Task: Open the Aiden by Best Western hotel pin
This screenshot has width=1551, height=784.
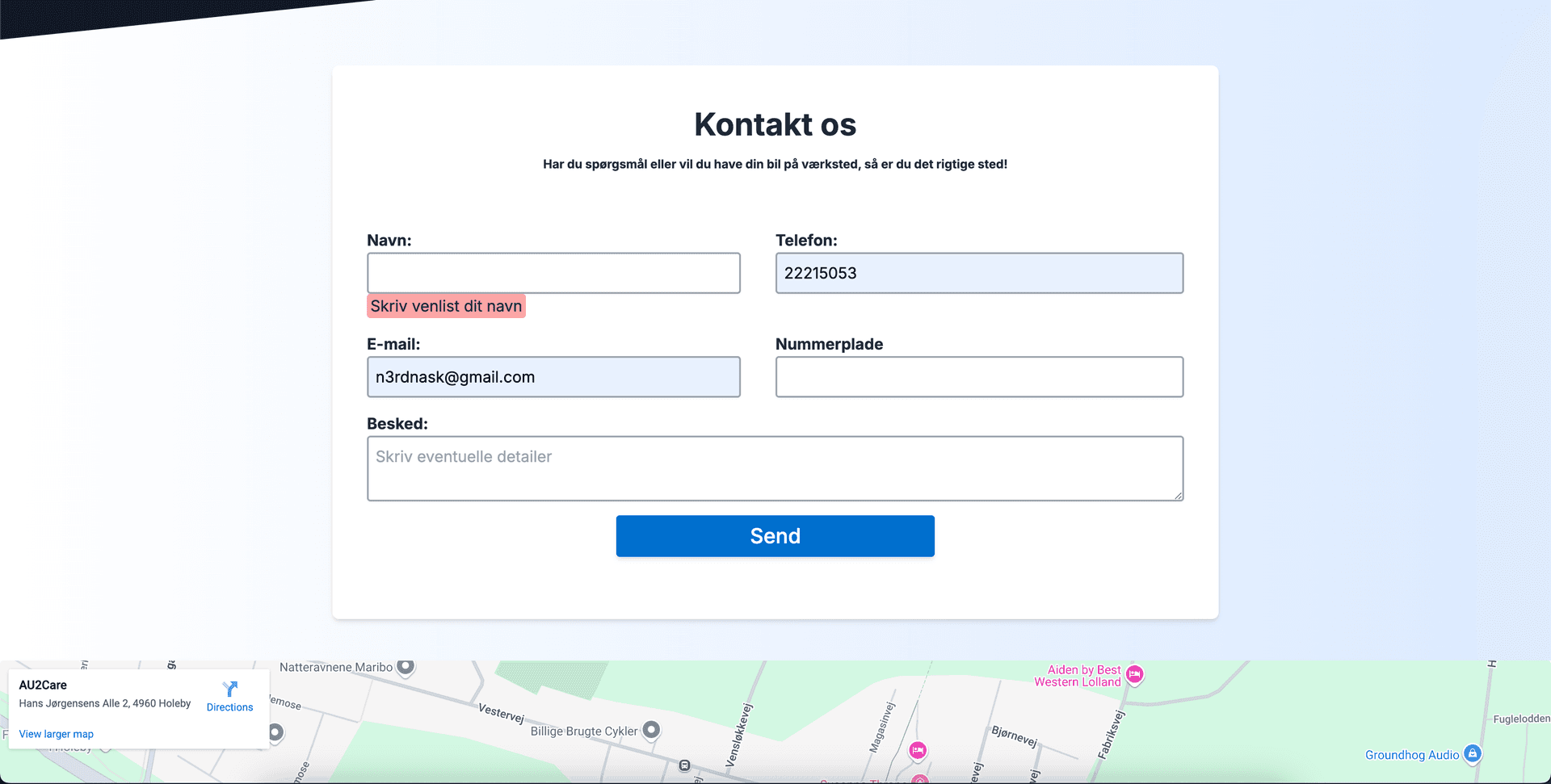Action: 1134,674
